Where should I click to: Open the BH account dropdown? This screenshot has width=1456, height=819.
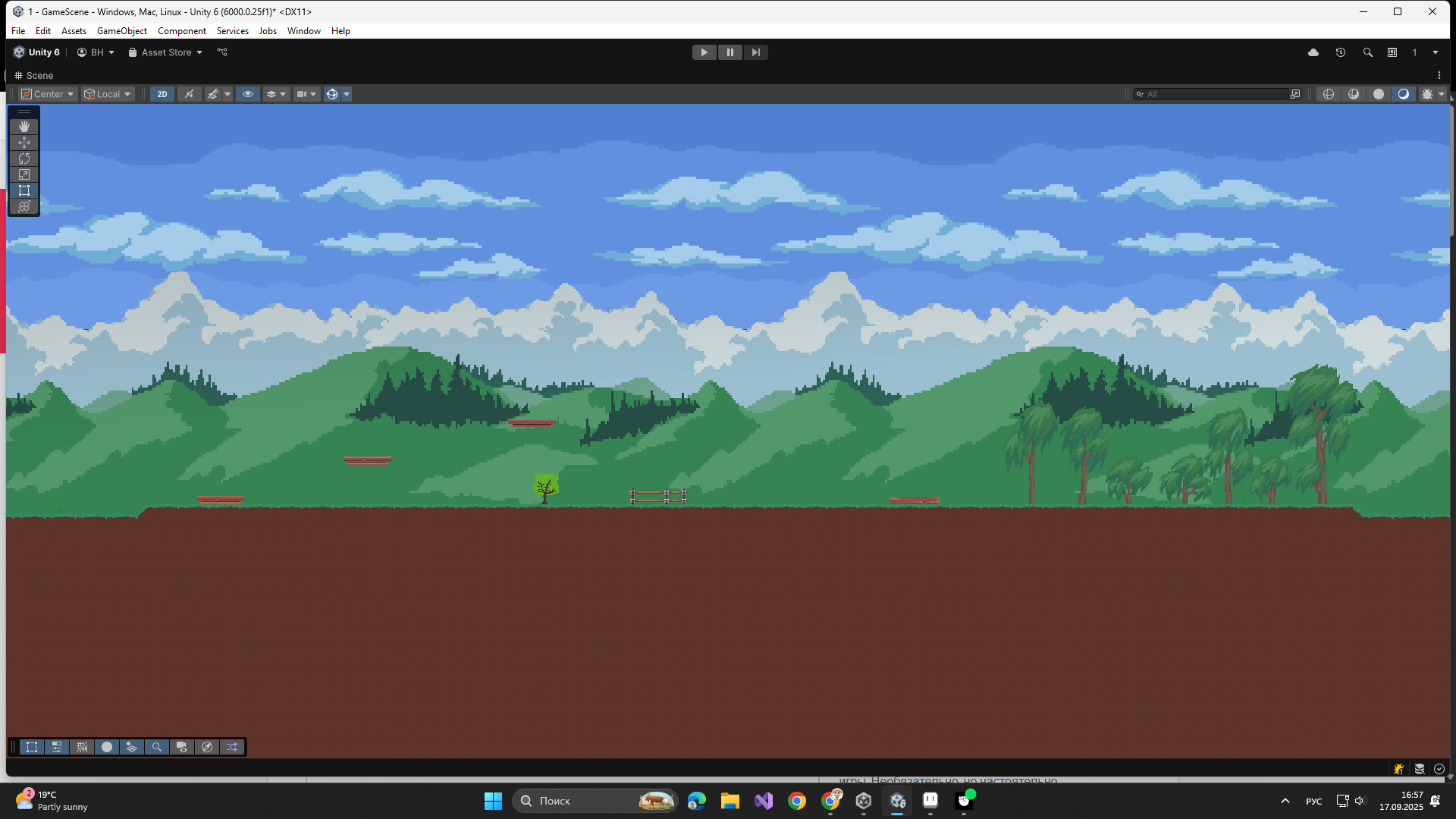point(96,52)
